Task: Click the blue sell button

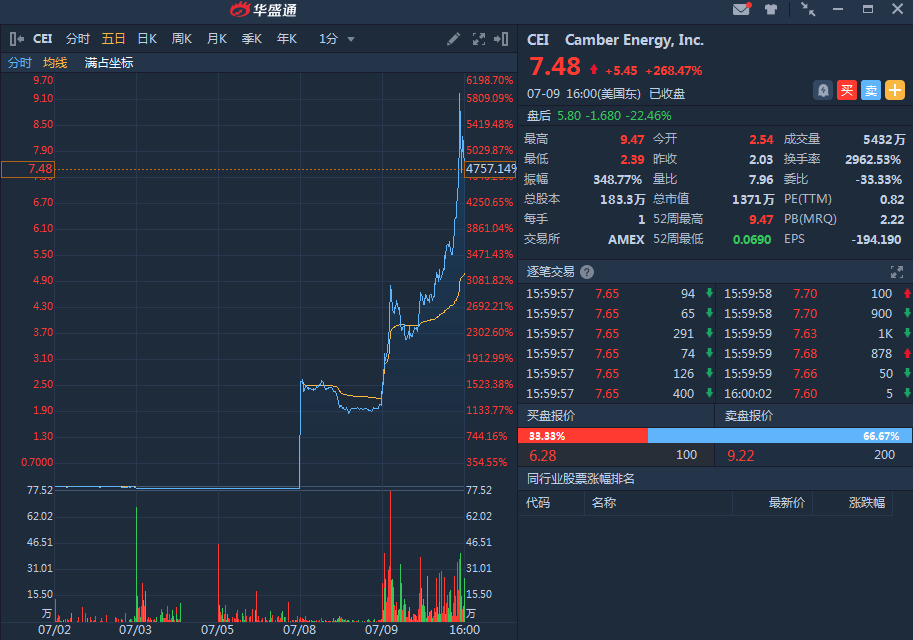Action: tap(871, 90)
